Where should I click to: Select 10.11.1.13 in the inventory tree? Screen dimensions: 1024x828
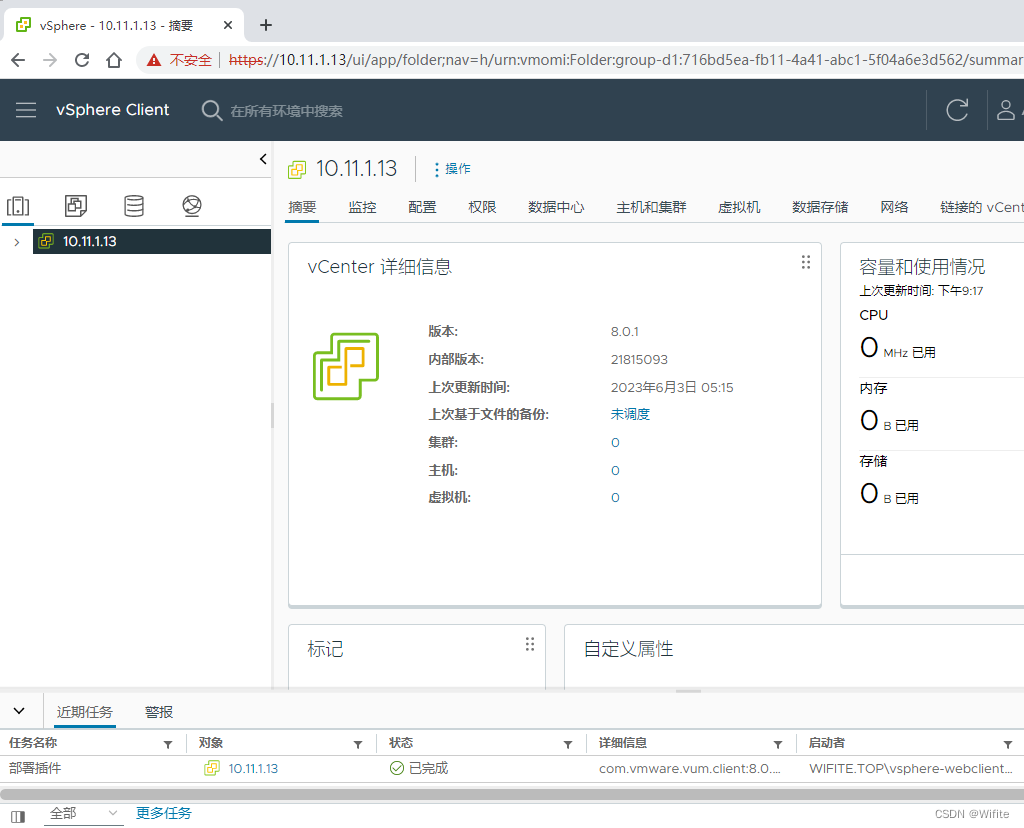(152, 241)
